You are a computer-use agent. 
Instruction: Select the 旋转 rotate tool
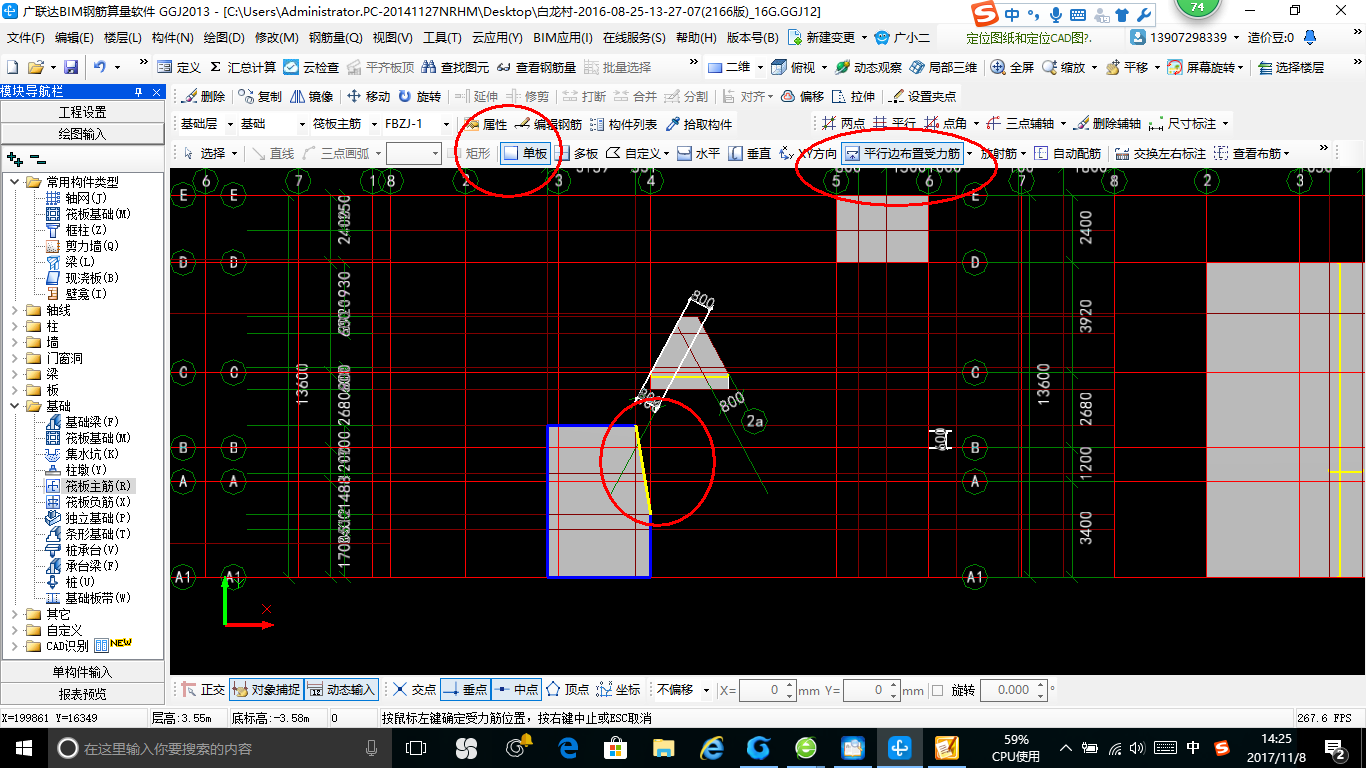click(x=420, y=96)
